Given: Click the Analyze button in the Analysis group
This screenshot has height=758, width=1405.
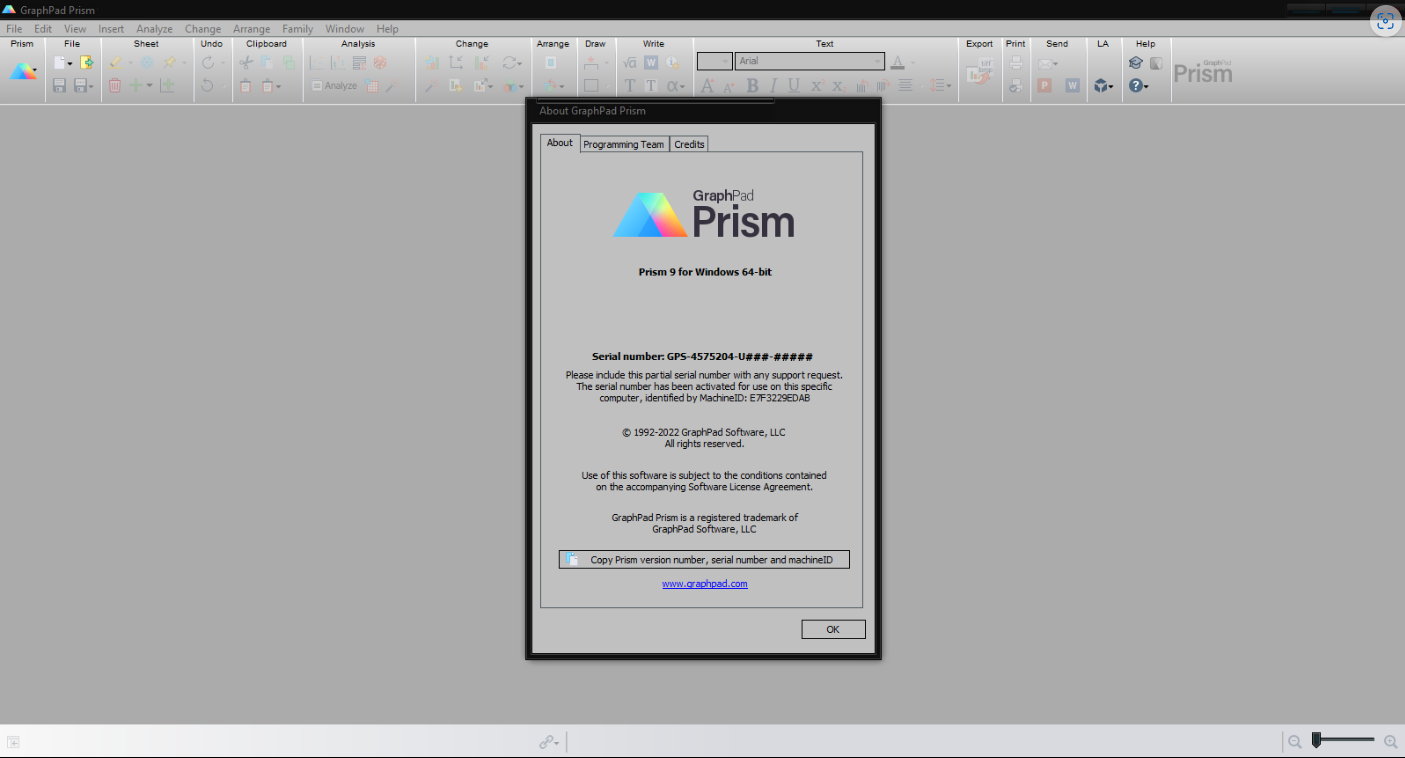Looking at the screenshot, I should coord(334,86).
